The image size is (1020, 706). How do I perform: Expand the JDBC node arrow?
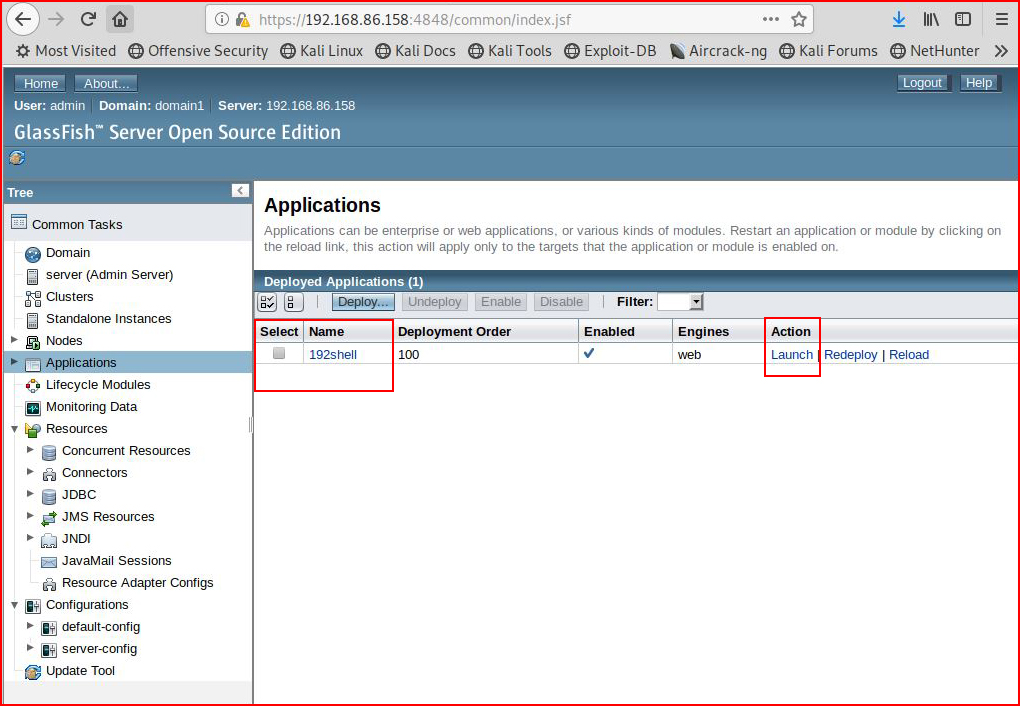click(30, 494)
